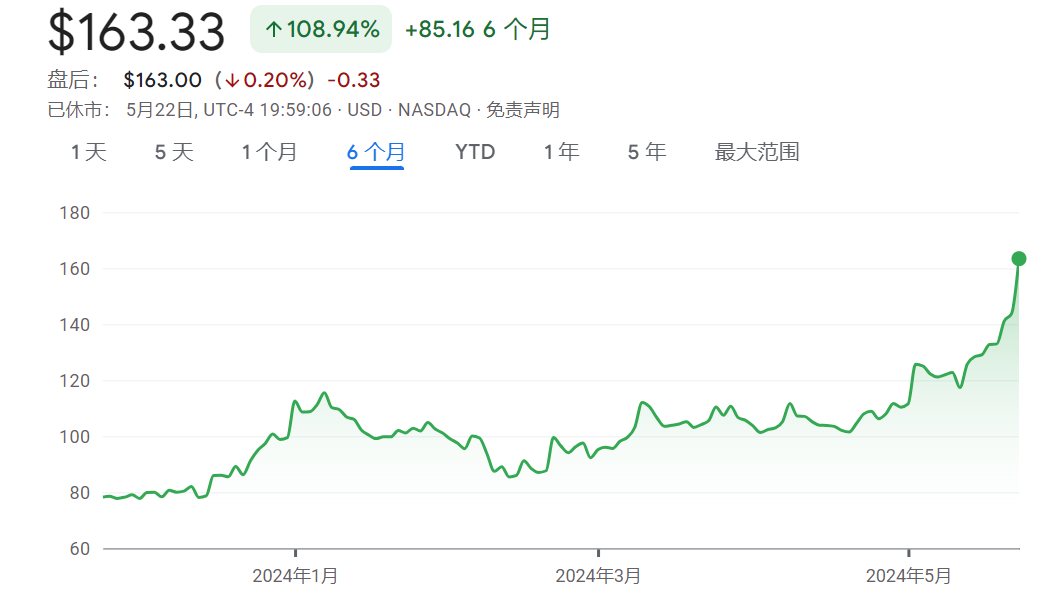The width and height of the screenshot is (1054, 616).
Task: Click the -0.33 after-hours change value
Action: pos(354,80)
